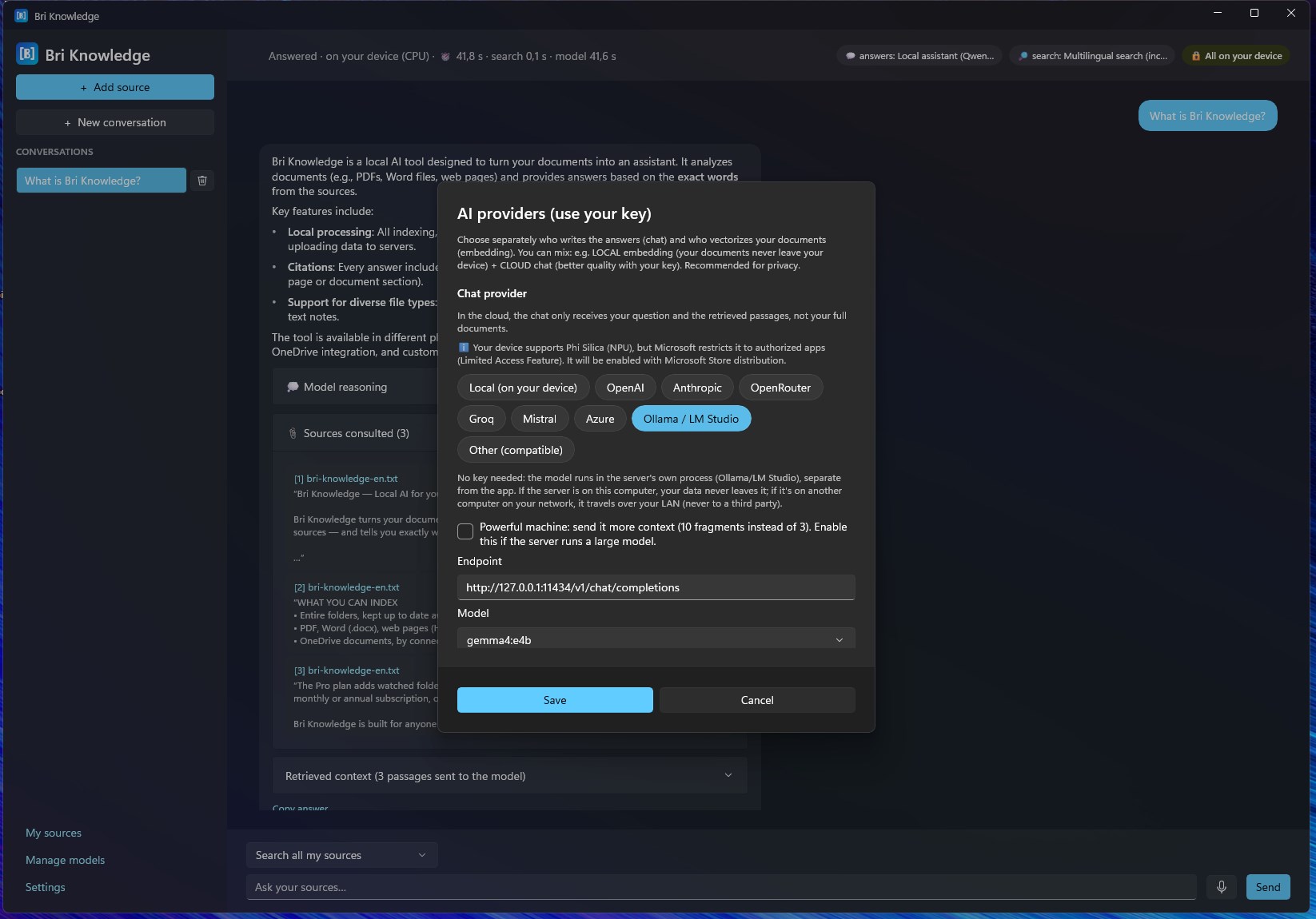Delete the 'What is Bri Knowledge?' conversation
Screen dimensions: 1316x919
(202, 181)
